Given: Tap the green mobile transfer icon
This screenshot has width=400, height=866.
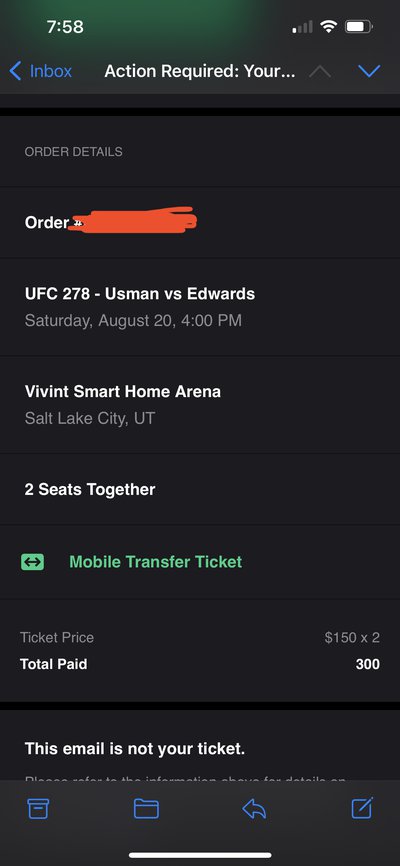Looking at the screenshot, I should 33,562.
